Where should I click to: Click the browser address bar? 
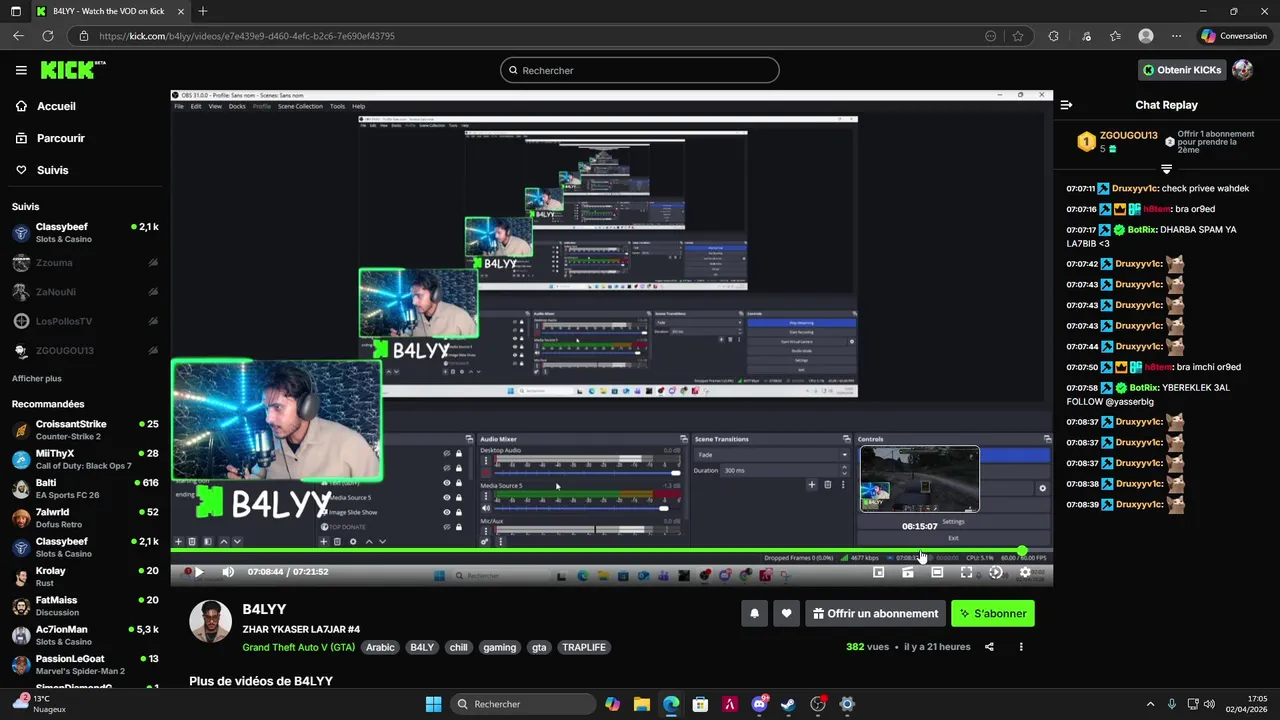tap(538, 36)
